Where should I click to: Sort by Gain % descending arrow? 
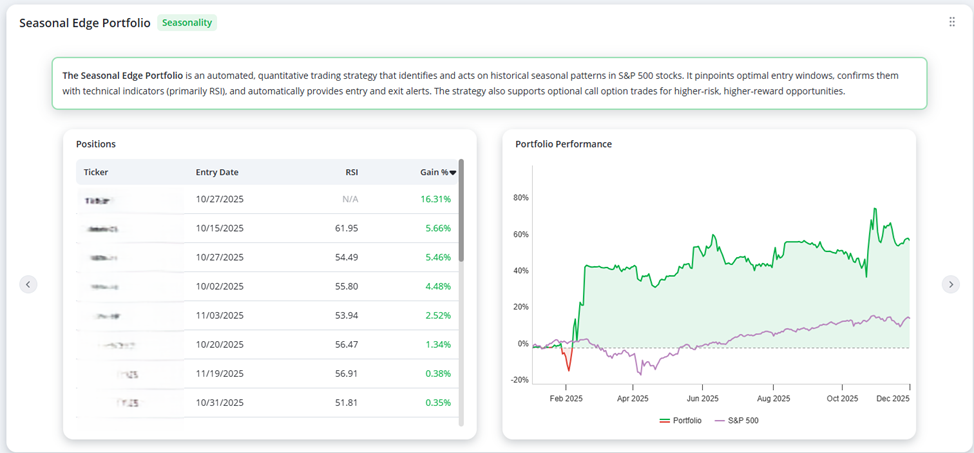[453, 173]
